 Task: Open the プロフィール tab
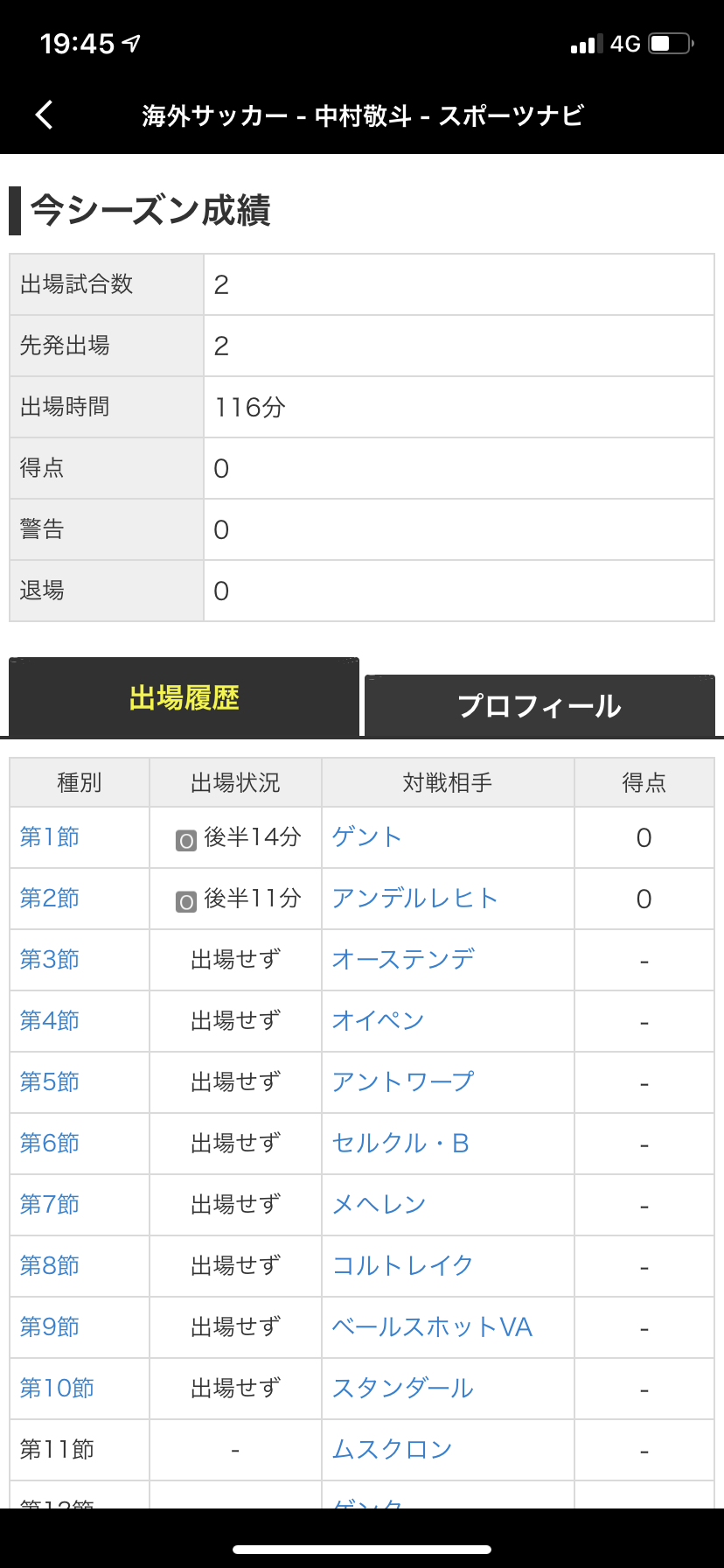pyautogui.click(x=540, y=706)
